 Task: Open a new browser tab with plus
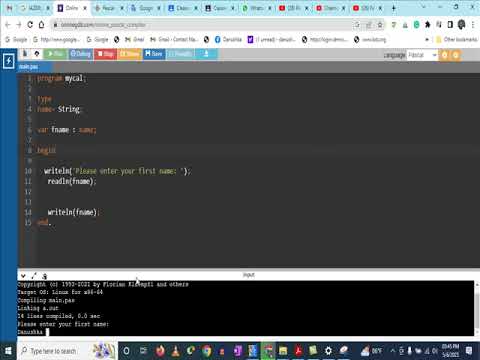click(394, 8)
